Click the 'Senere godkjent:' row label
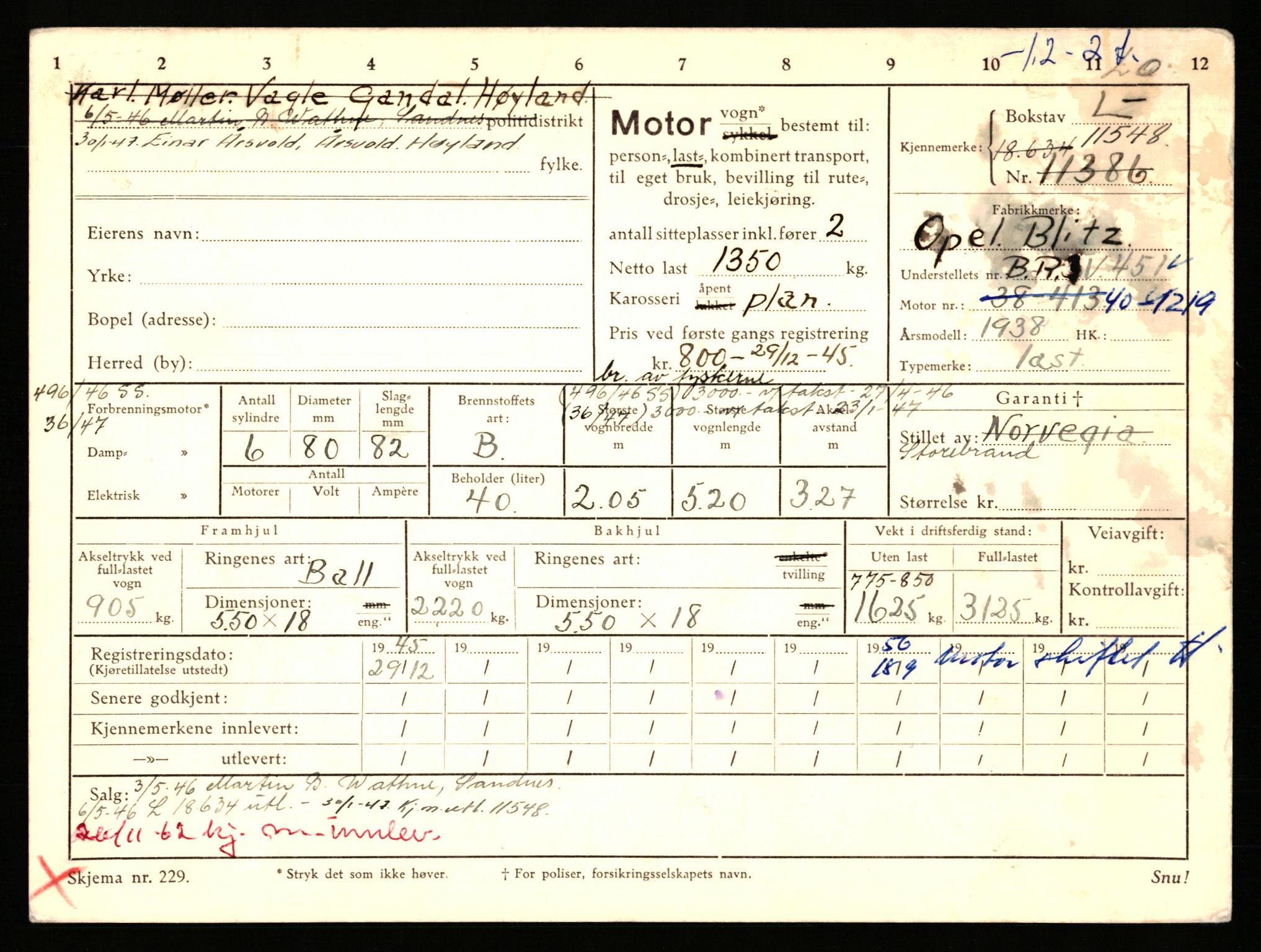Viewport: 1261px width, 952px height. [159, 699]
